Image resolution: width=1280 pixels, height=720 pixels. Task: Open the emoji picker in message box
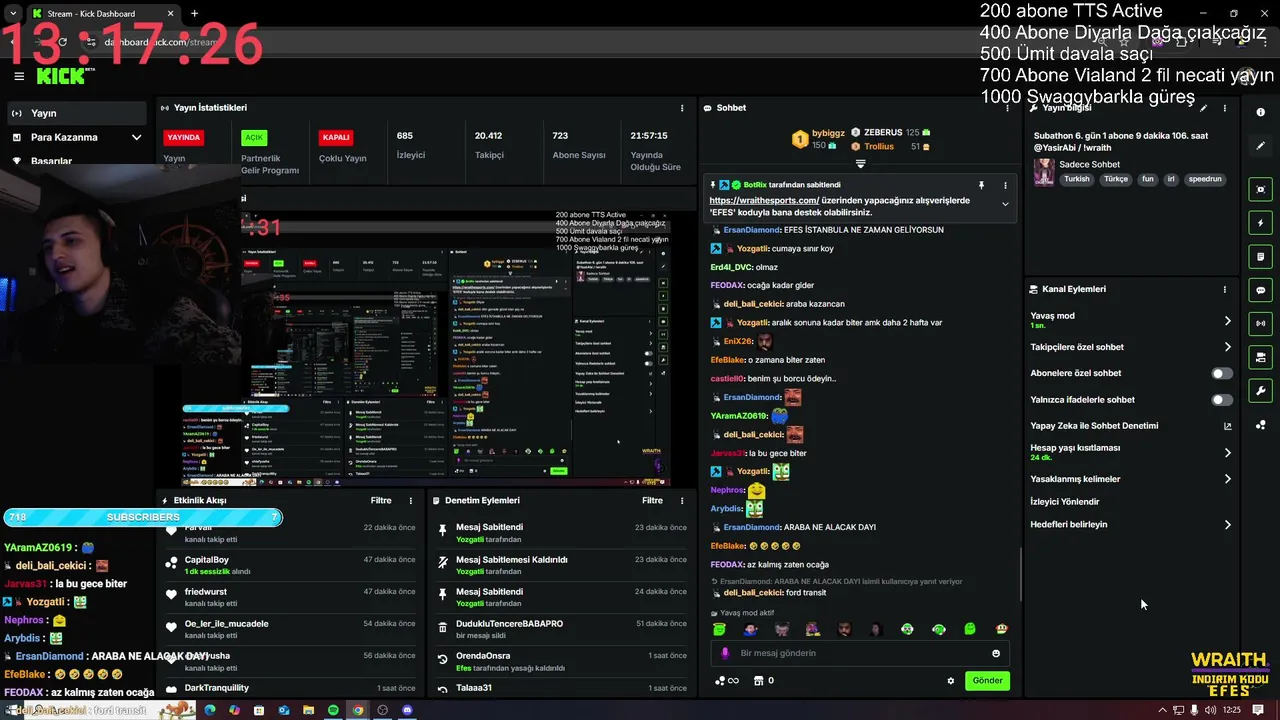point(996,653)
